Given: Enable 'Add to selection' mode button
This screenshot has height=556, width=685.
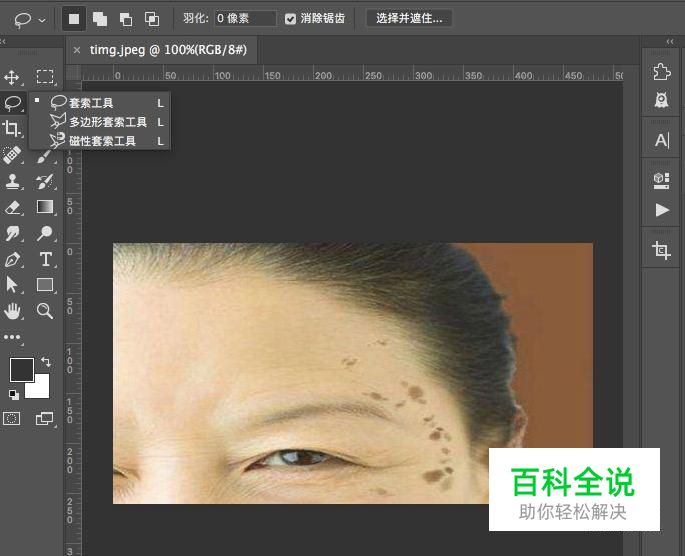Looking at the screenshot, I should pos(100,18).
